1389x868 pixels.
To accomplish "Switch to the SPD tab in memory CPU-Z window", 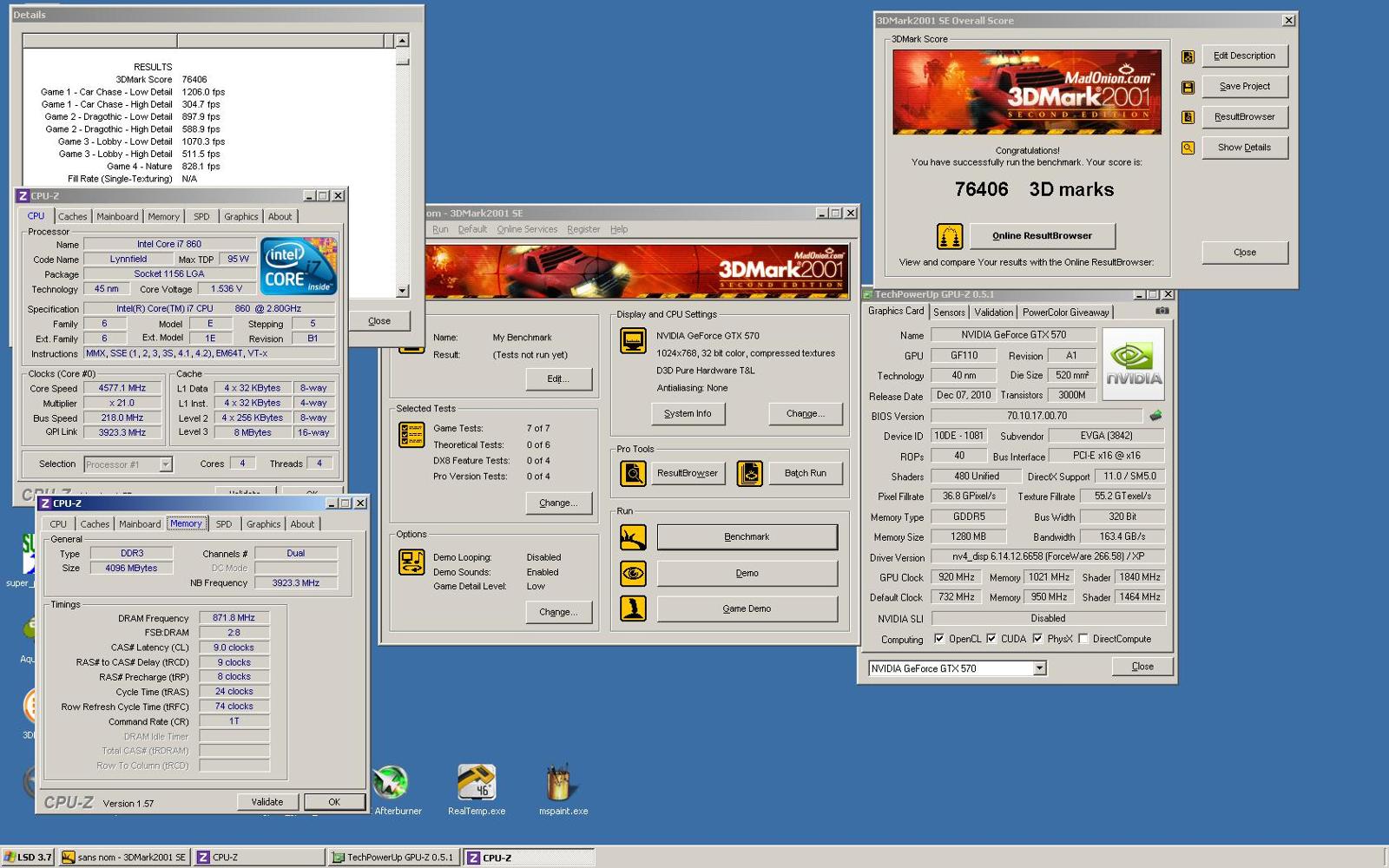I will click(x=224, y=524).
